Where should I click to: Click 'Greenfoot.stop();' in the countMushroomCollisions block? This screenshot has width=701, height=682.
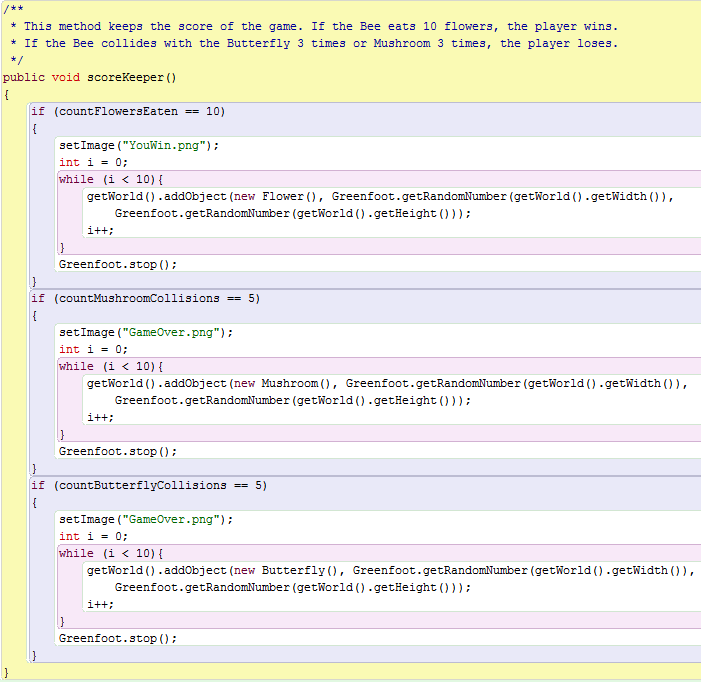118,451
